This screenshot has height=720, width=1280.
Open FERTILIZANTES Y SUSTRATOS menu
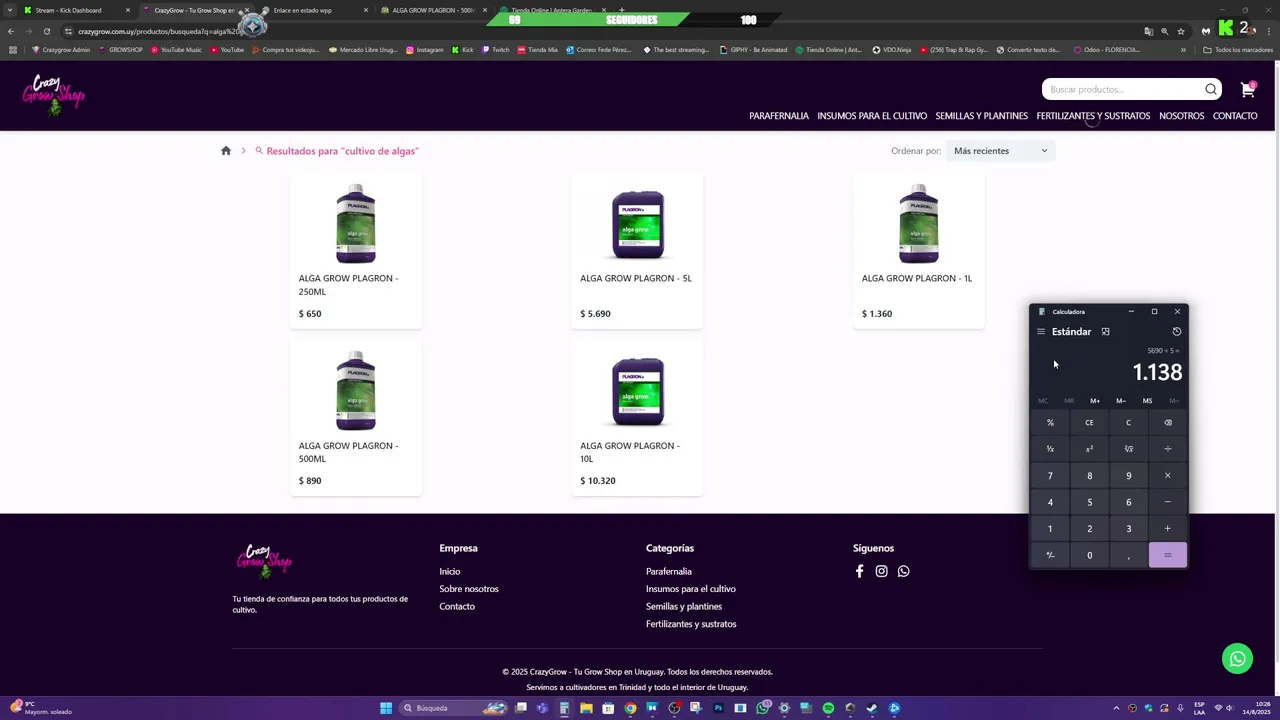point(1093,116)
